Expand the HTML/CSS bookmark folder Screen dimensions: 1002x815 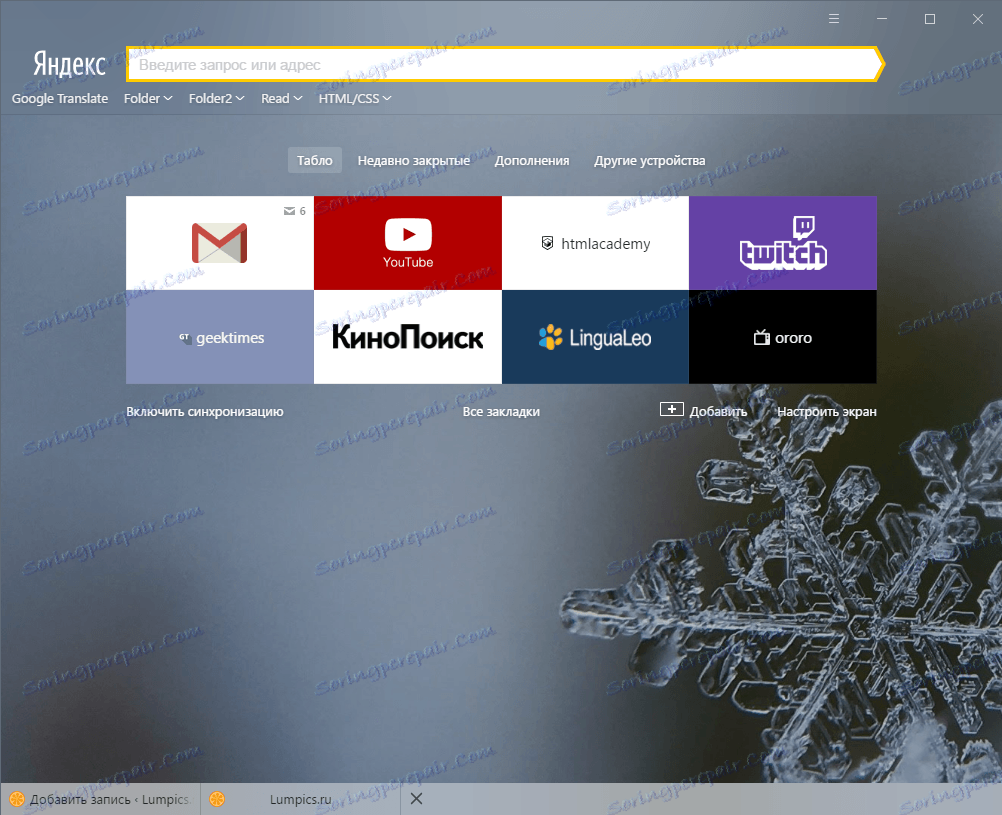coord(355,98)
